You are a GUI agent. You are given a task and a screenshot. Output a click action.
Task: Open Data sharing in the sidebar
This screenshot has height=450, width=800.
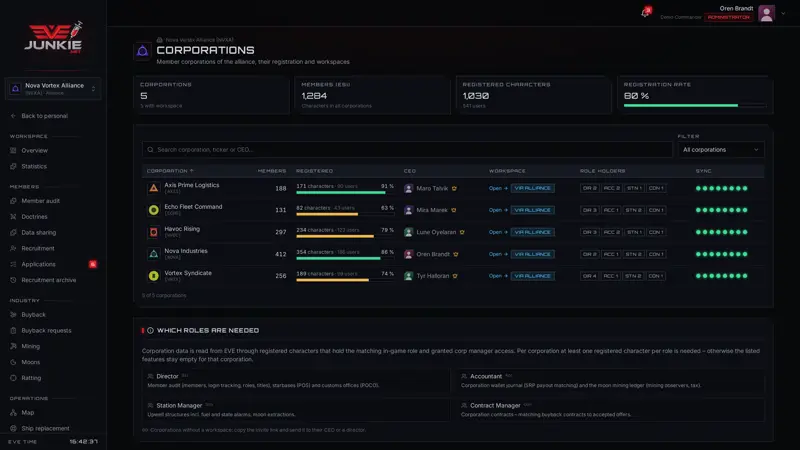pos(38,233)
